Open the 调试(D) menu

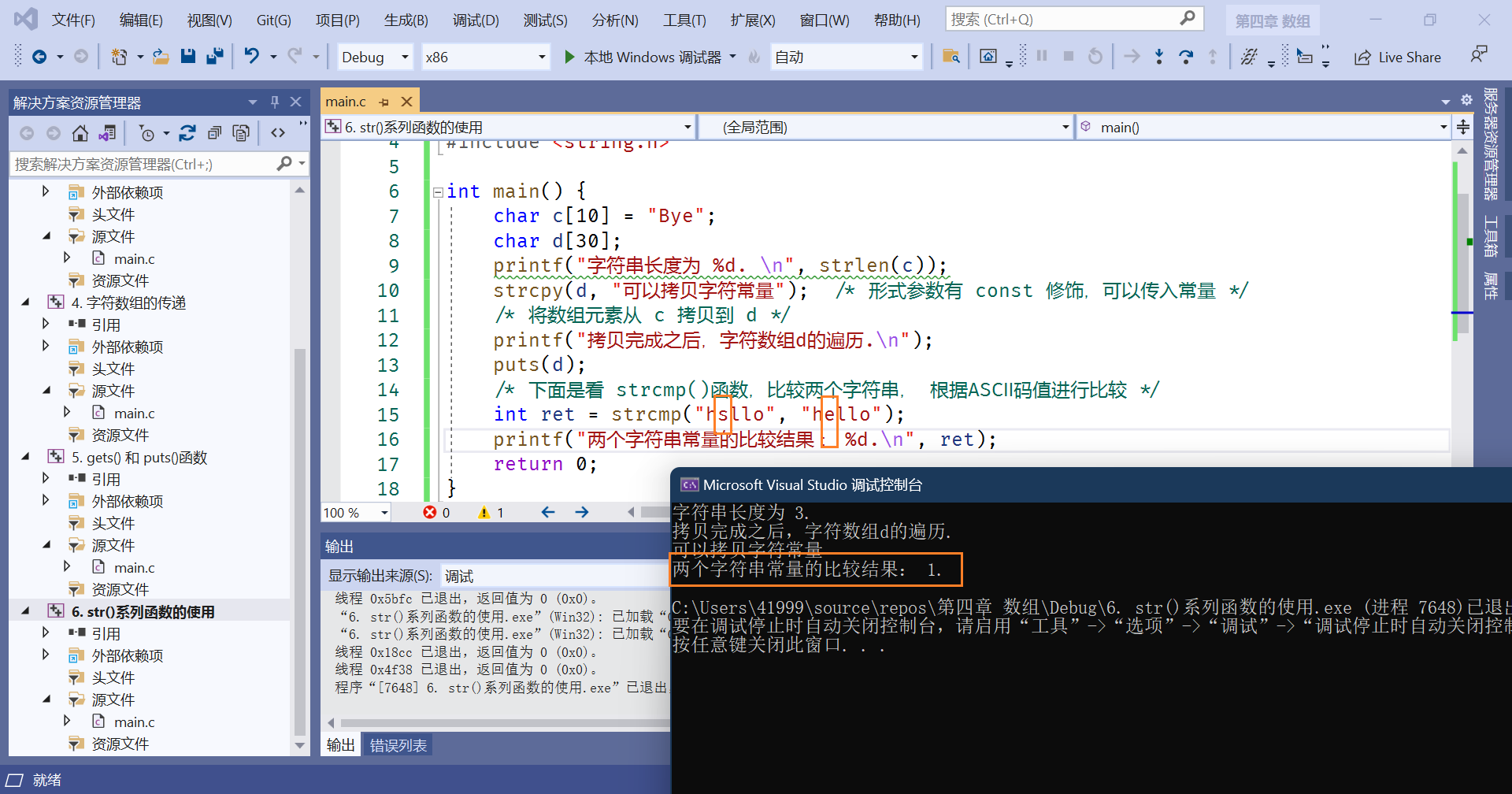pyautogui.click(x=476, y=20)
